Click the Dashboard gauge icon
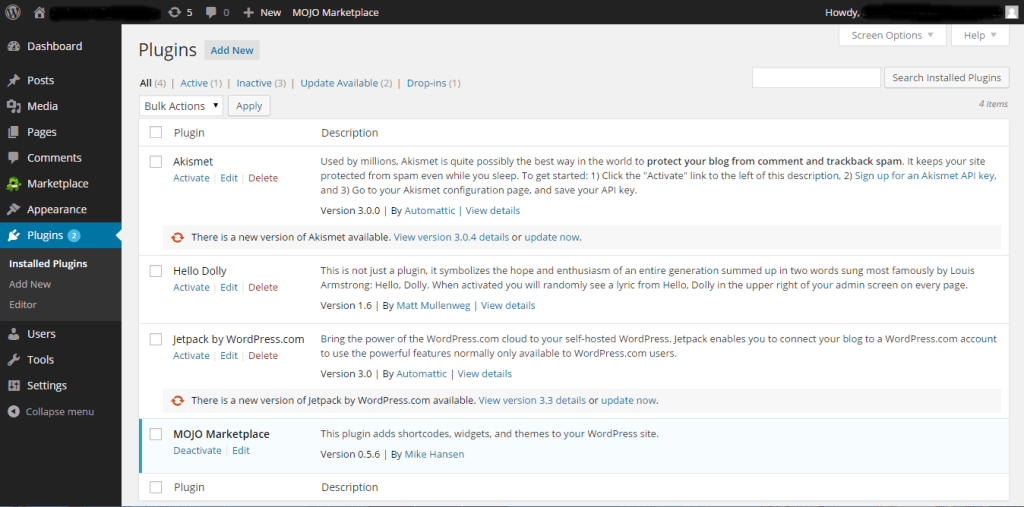The width and height of the screenshot is (1024, 507). (x=13, y=46)
